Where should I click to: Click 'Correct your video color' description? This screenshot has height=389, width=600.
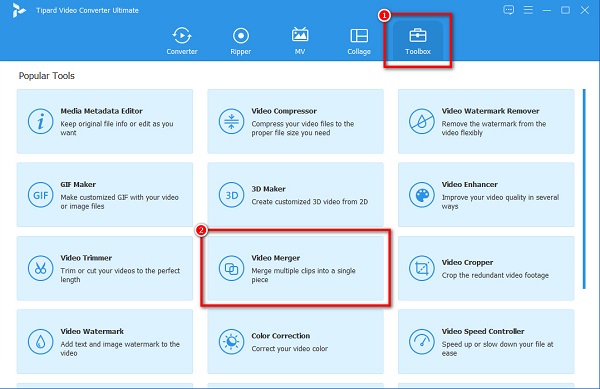coord(290,349)
